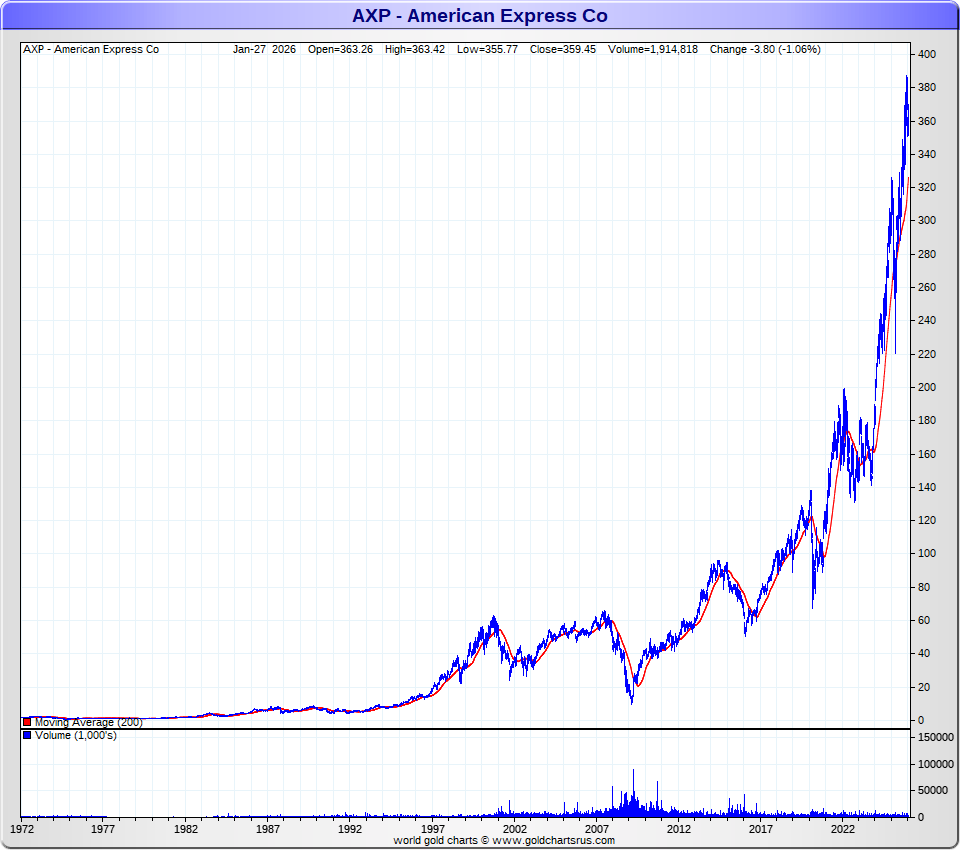Click the 2022 x-axis year label
Screen dimensions: 960x850
[843, 829]
